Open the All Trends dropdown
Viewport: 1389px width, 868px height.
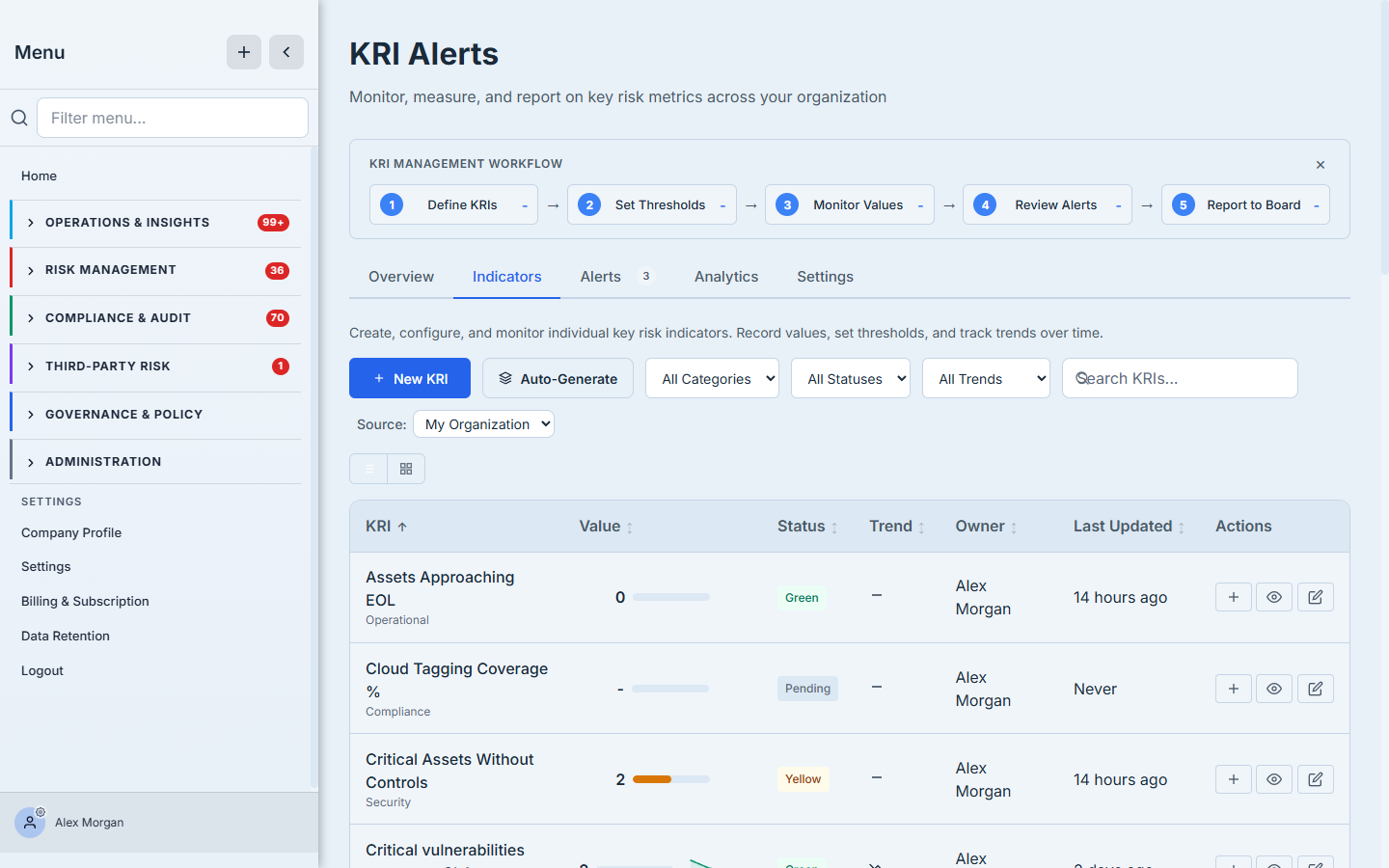[986, 379]
